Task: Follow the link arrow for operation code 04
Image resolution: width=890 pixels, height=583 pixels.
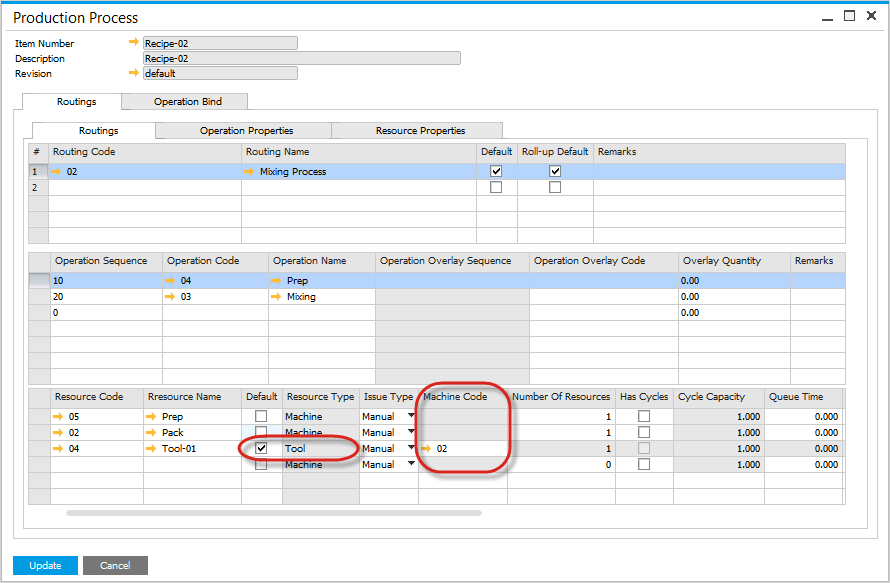Action: tap(171, 280)
